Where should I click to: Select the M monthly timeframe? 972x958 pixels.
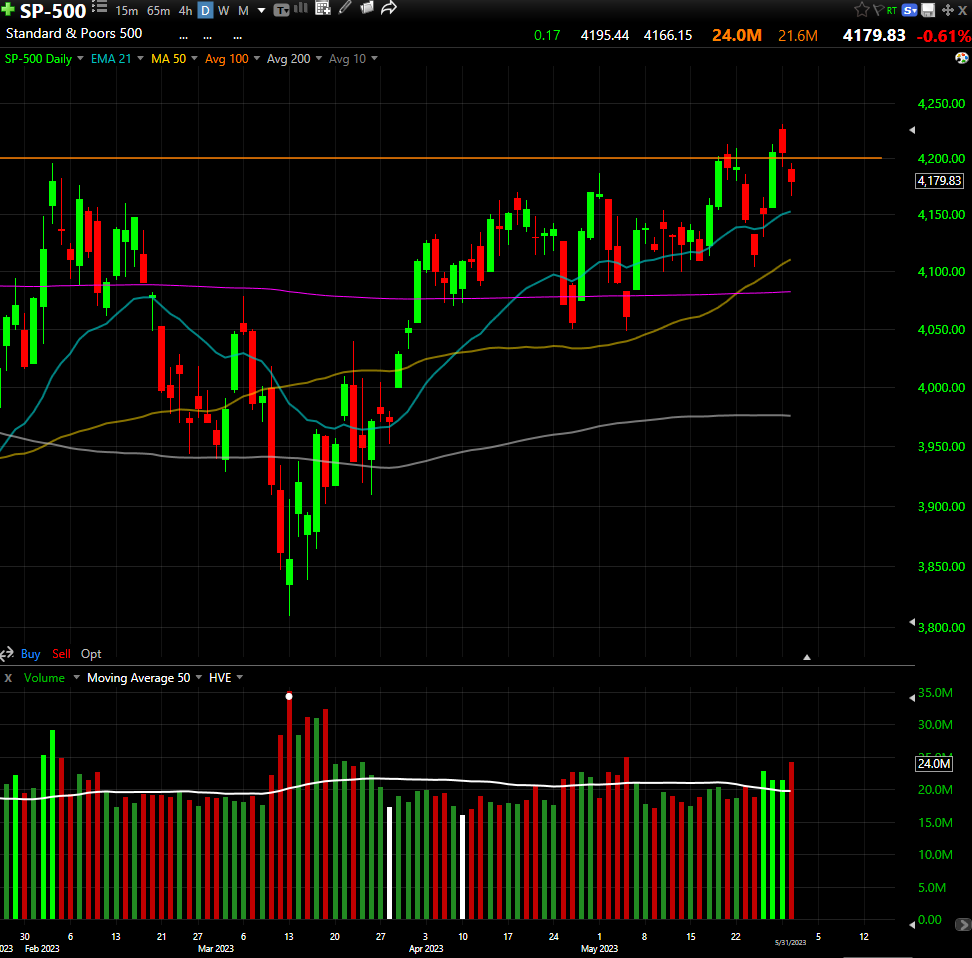click(x=243, y=11)
